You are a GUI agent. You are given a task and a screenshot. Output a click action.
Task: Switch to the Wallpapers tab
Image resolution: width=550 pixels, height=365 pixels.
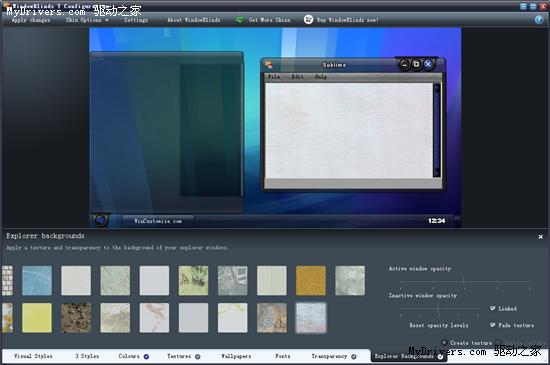(236, 356)
